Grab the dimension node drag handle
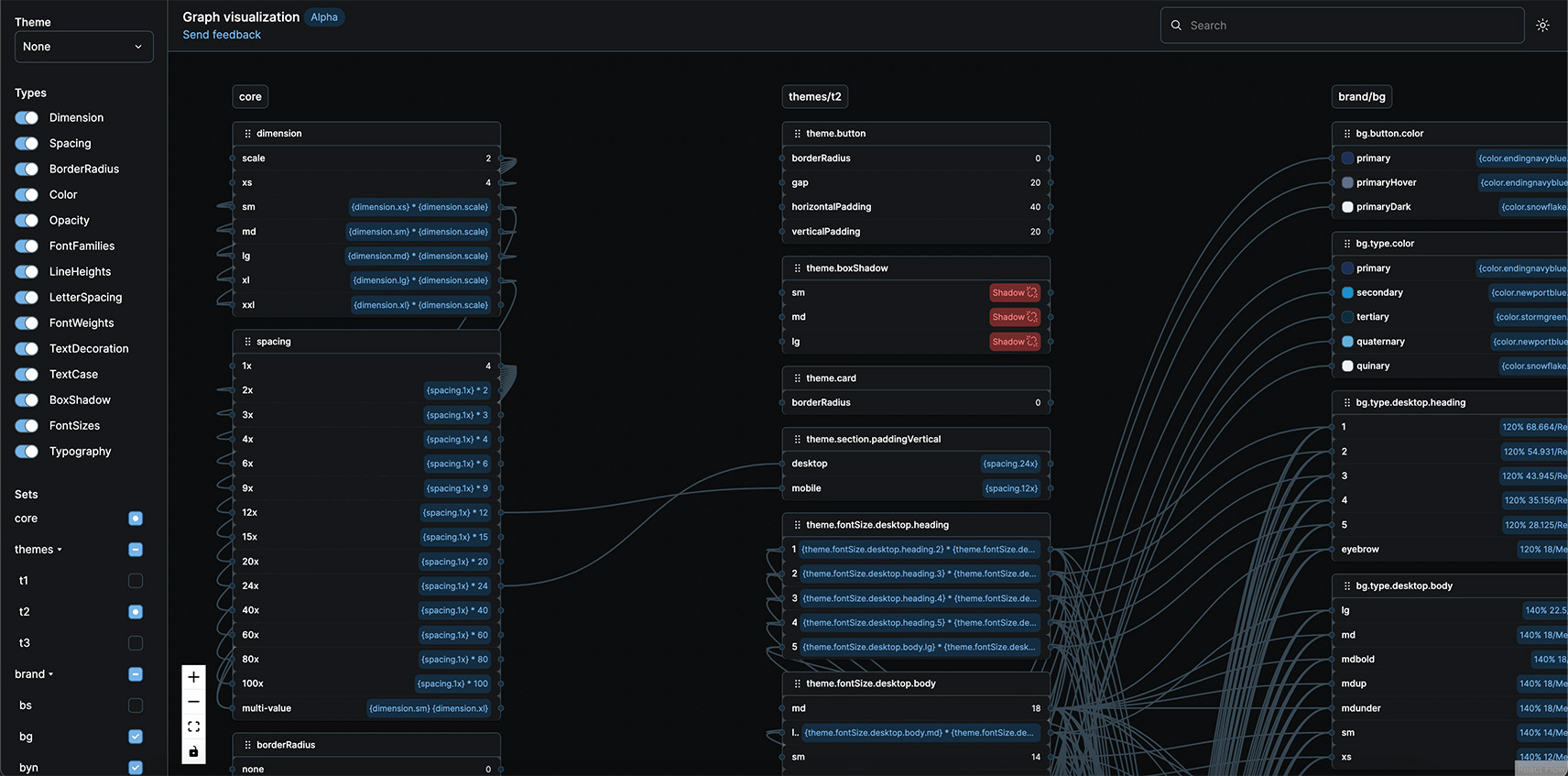Viewport: 1568px width, 776px height. [247, 134]
